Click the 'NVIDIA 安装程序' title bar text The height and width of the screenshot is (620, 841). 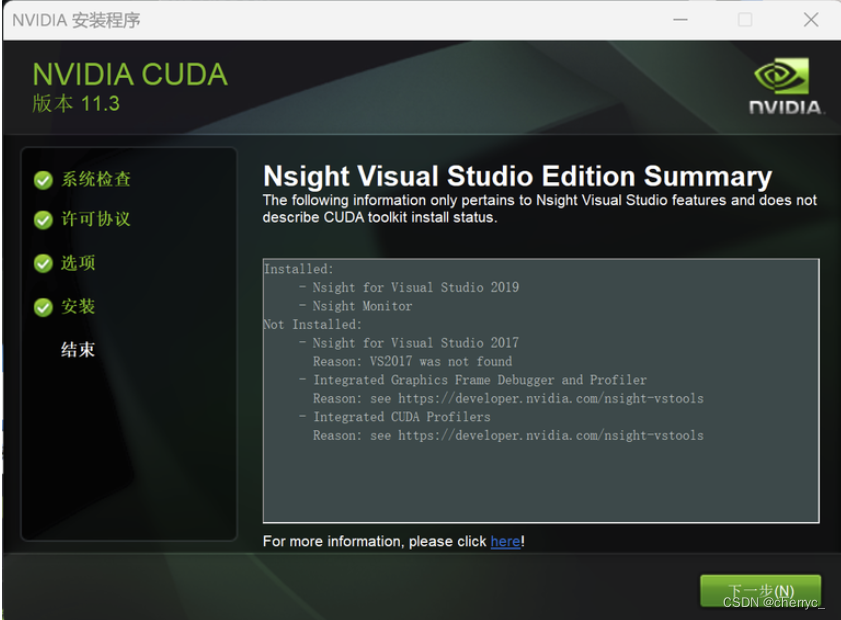tap(76, 20)
